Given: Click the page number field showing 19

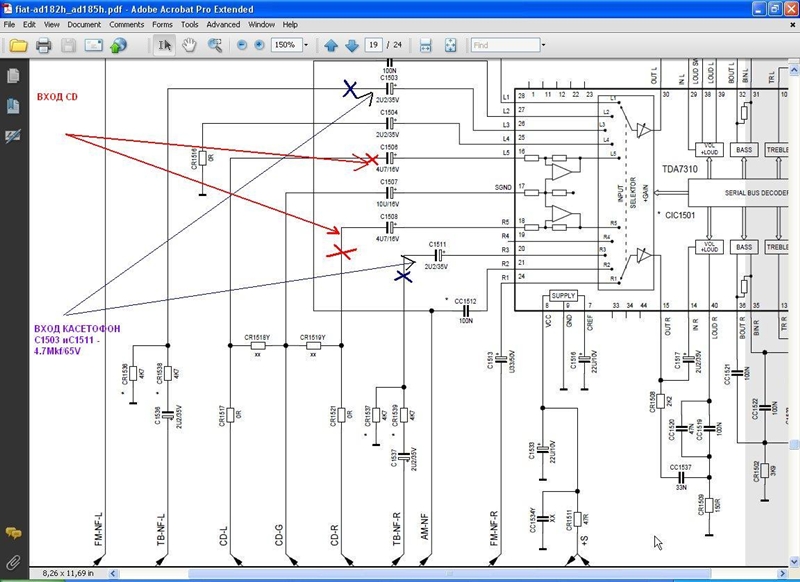Looking at the screenshot, I should [374, 45].
